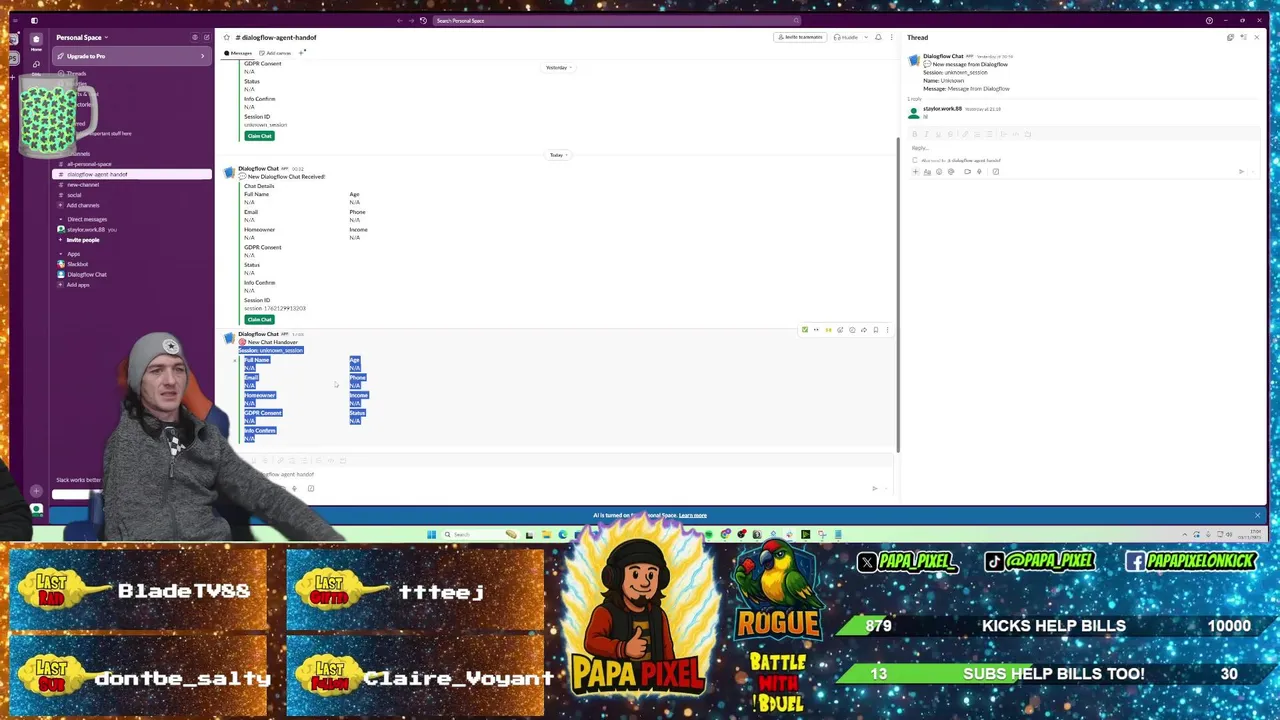Viewport: 1280px width, 720px height.
Task: Toggle formatting (Aa) in thread reply
Action: 927,172
